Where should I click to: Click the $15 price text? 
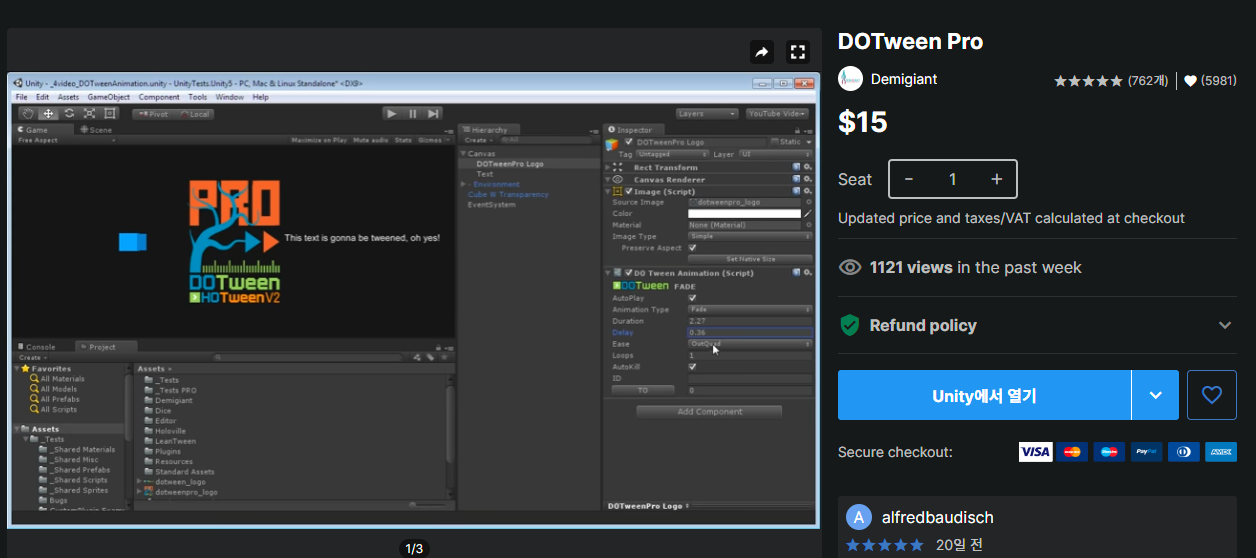coord(862,122)
